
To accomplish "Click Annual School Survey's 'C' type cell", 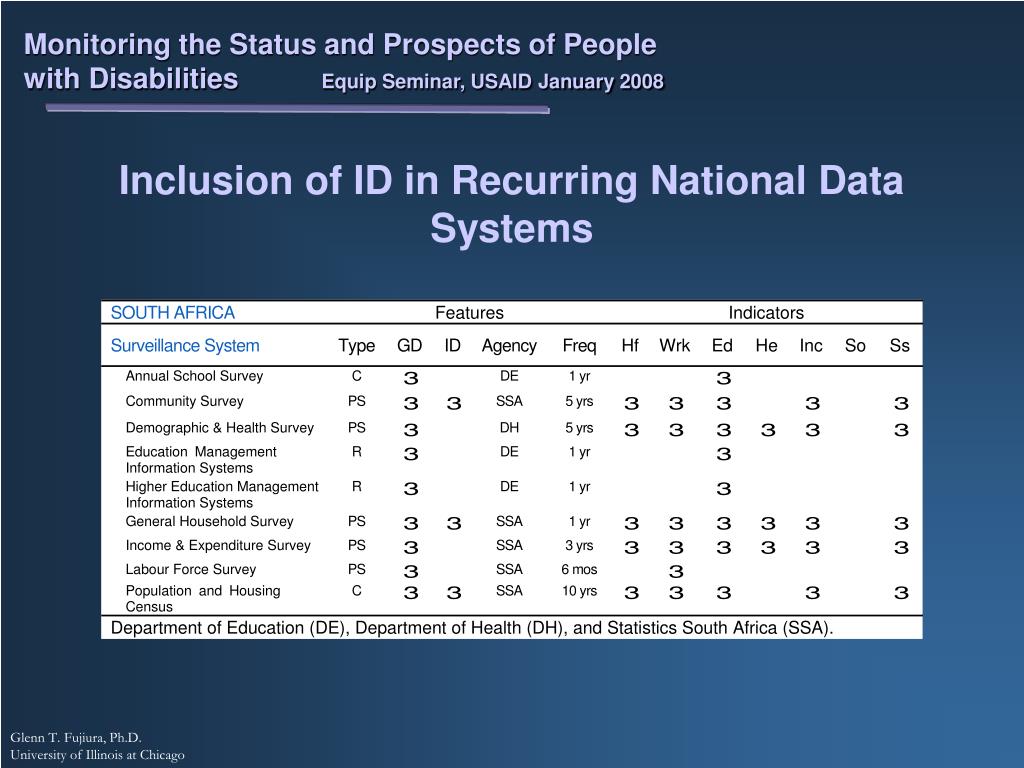I will point(357,376).
